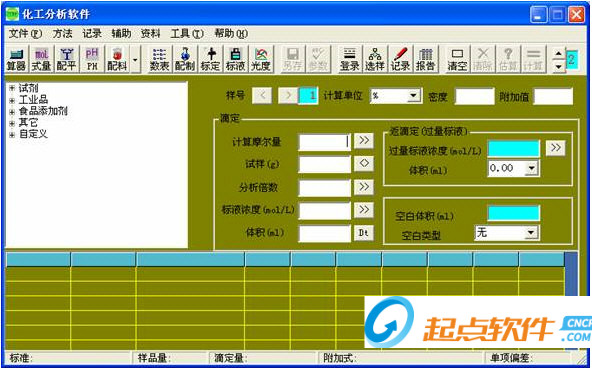The height and width of the screenshot is (369, 592).
Task: Click the 标准 status bar entry
Action: point(69,358)
